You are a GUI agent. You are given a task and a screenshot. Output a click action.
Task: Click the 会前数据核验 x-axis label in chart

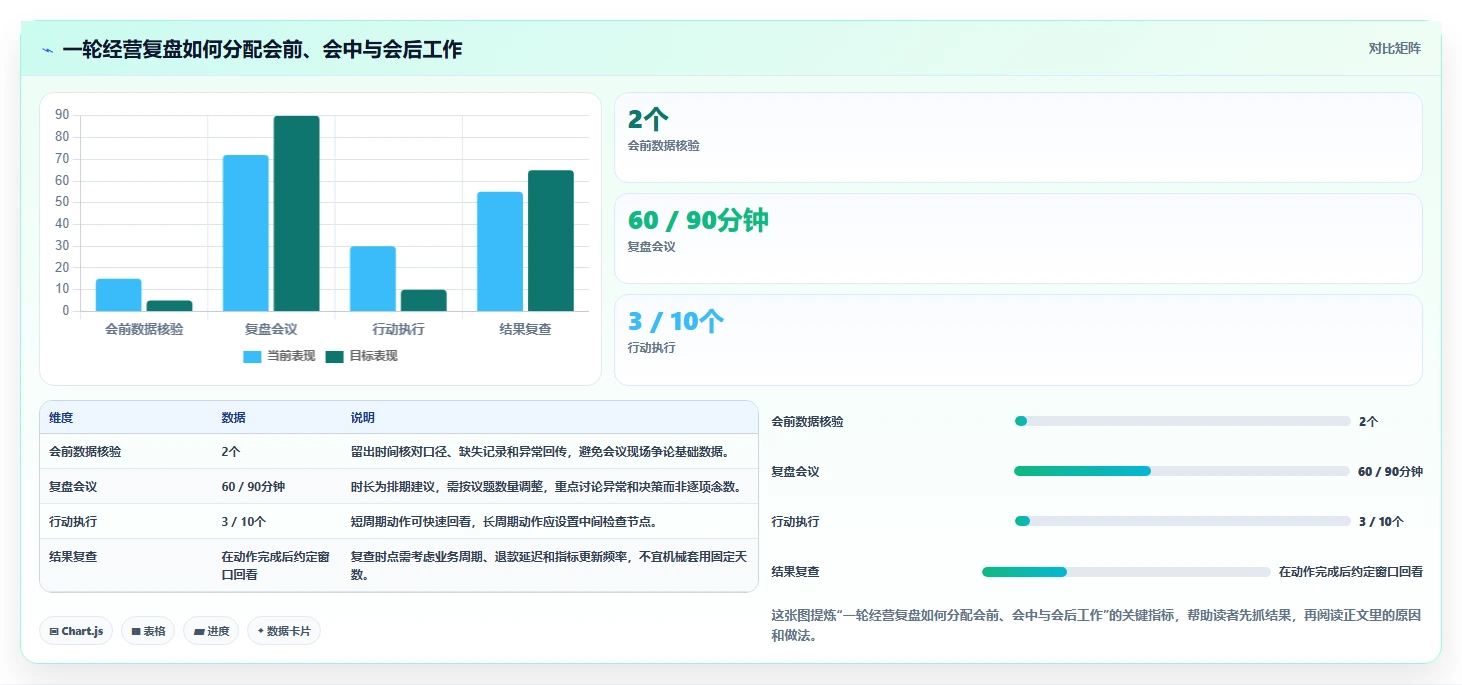[144, 329]
